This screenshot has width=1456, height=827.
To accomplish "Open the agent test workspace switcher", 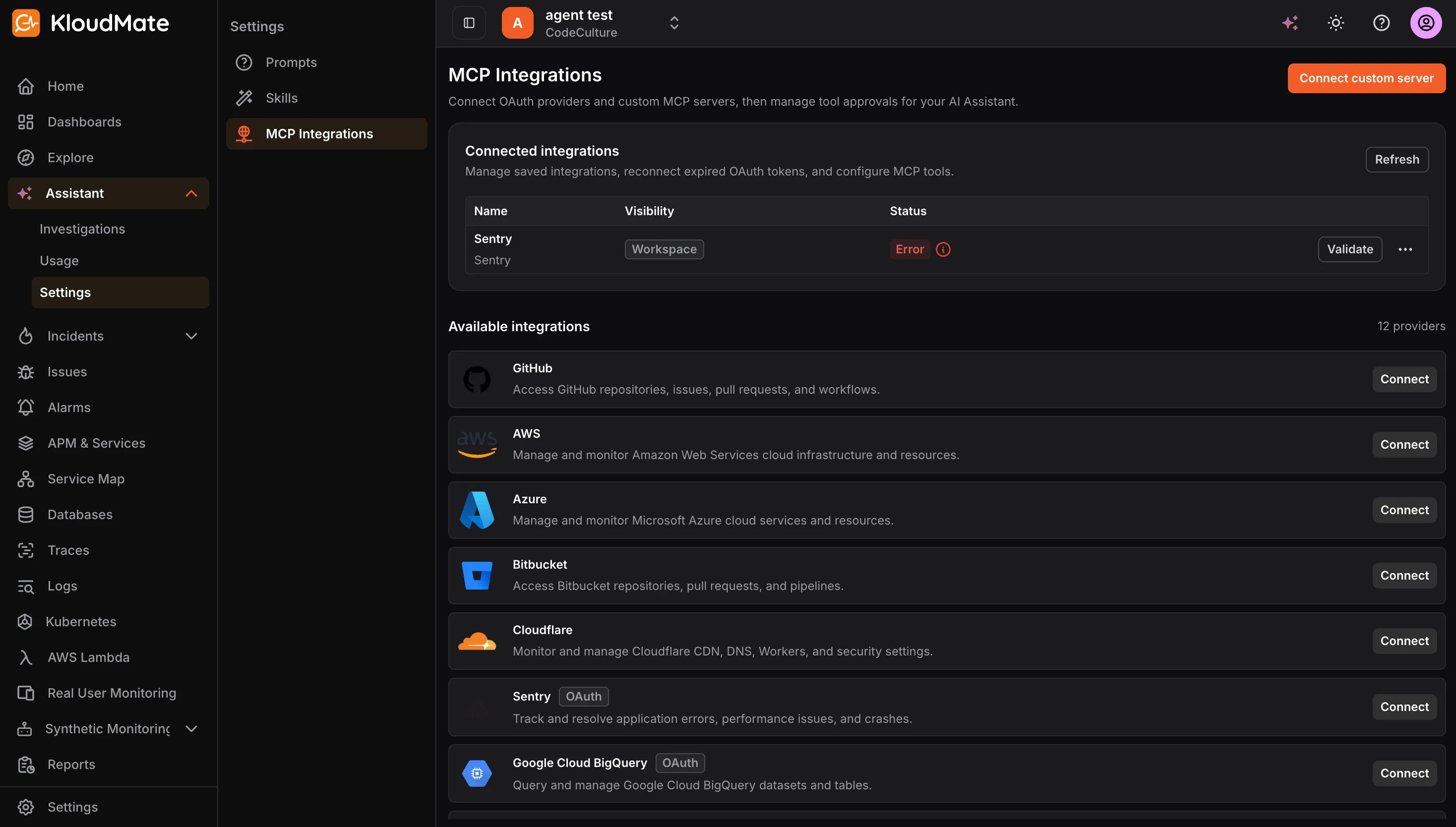I will [591, 23].
